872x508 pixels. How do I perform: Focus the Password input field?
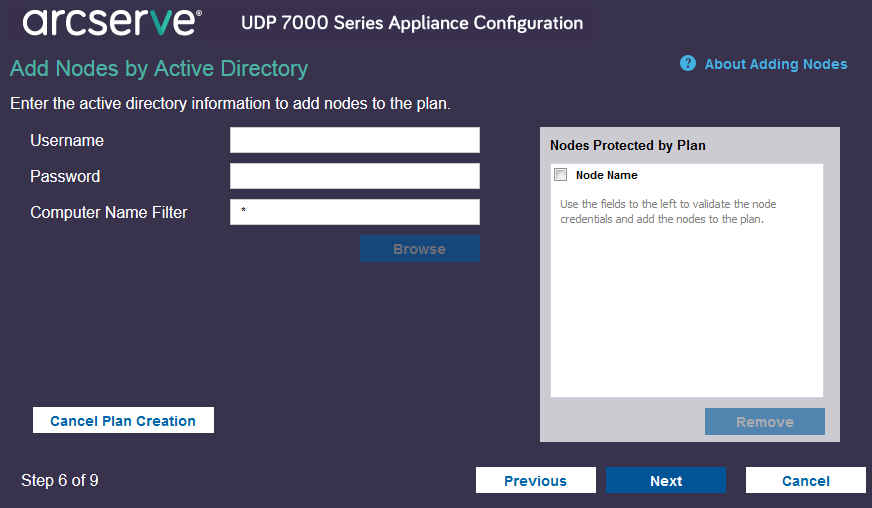coord(355,176)
